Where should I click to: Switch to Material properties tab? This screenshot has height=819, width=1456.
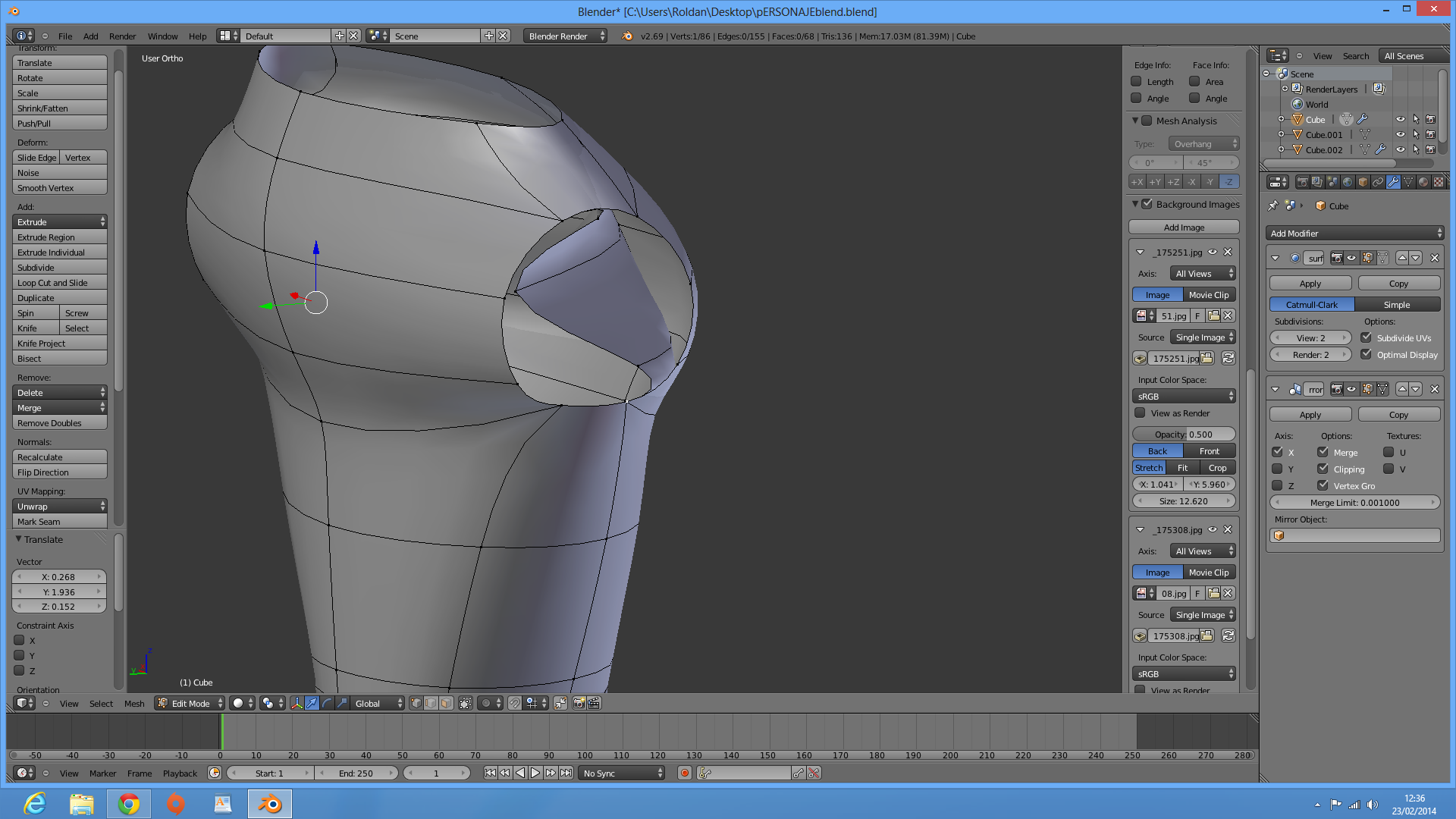1423,182
